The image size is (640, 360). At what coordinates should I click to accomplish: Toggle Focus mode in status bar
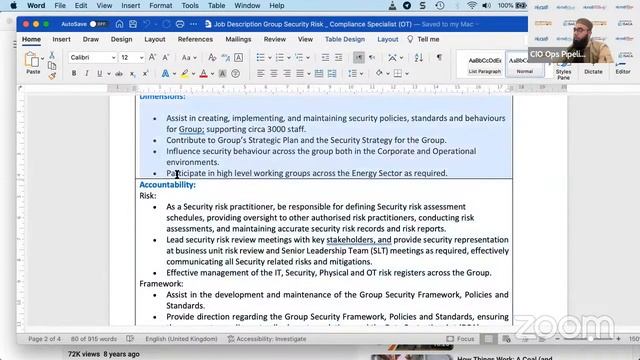click(x=460, y=339)
